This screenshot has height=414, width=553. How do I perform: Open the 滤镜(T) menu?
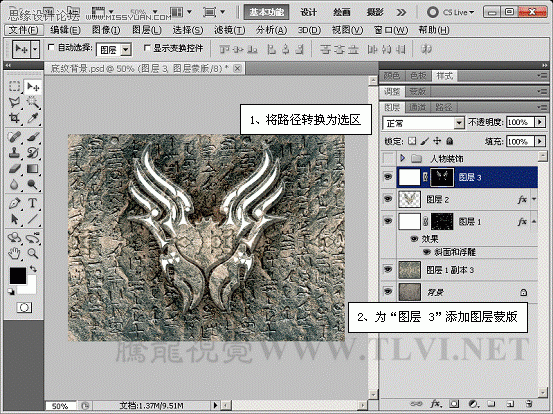(x=230, y=30)
